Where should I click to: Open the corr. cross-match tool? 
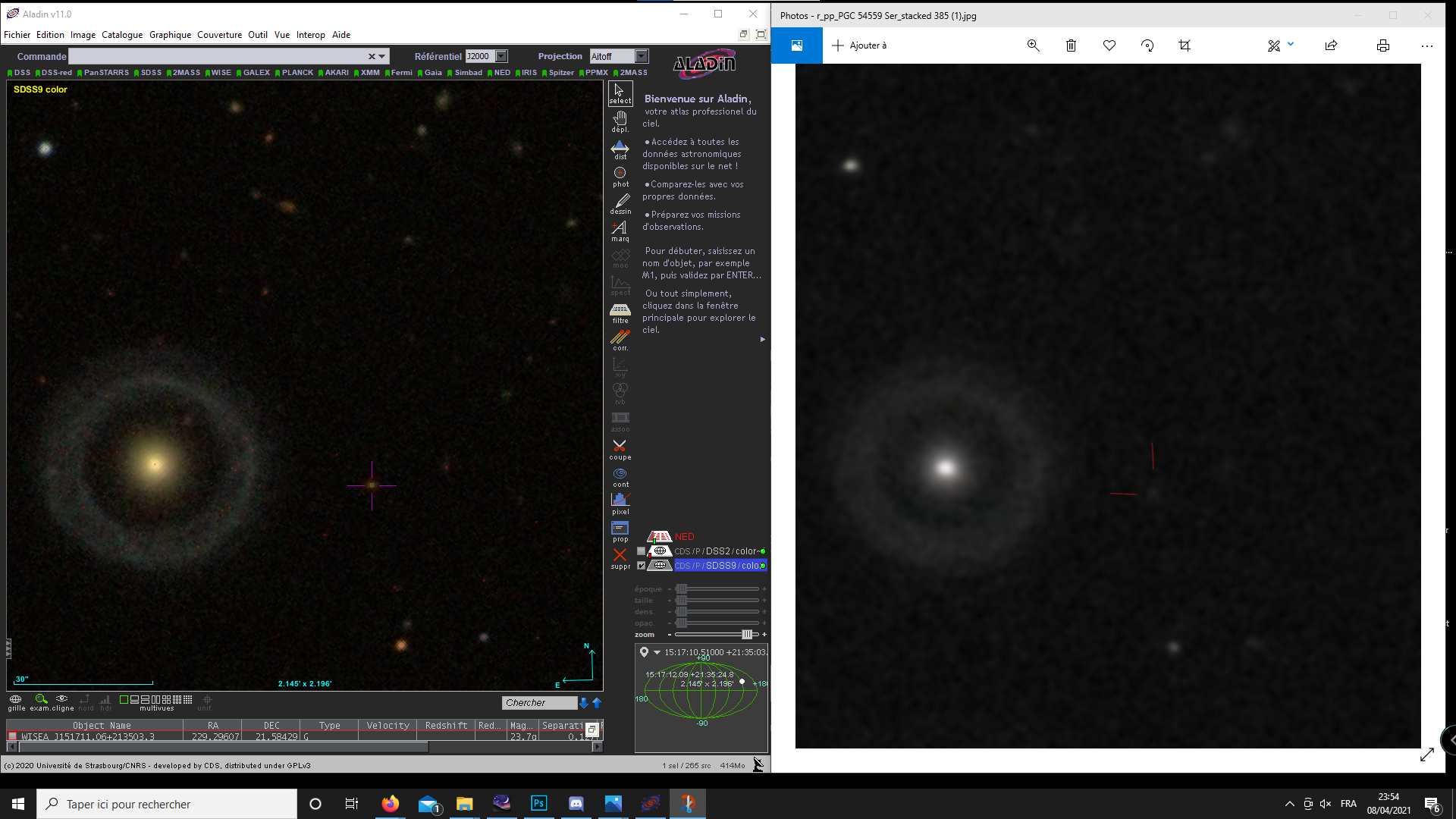tap(620, 340)
